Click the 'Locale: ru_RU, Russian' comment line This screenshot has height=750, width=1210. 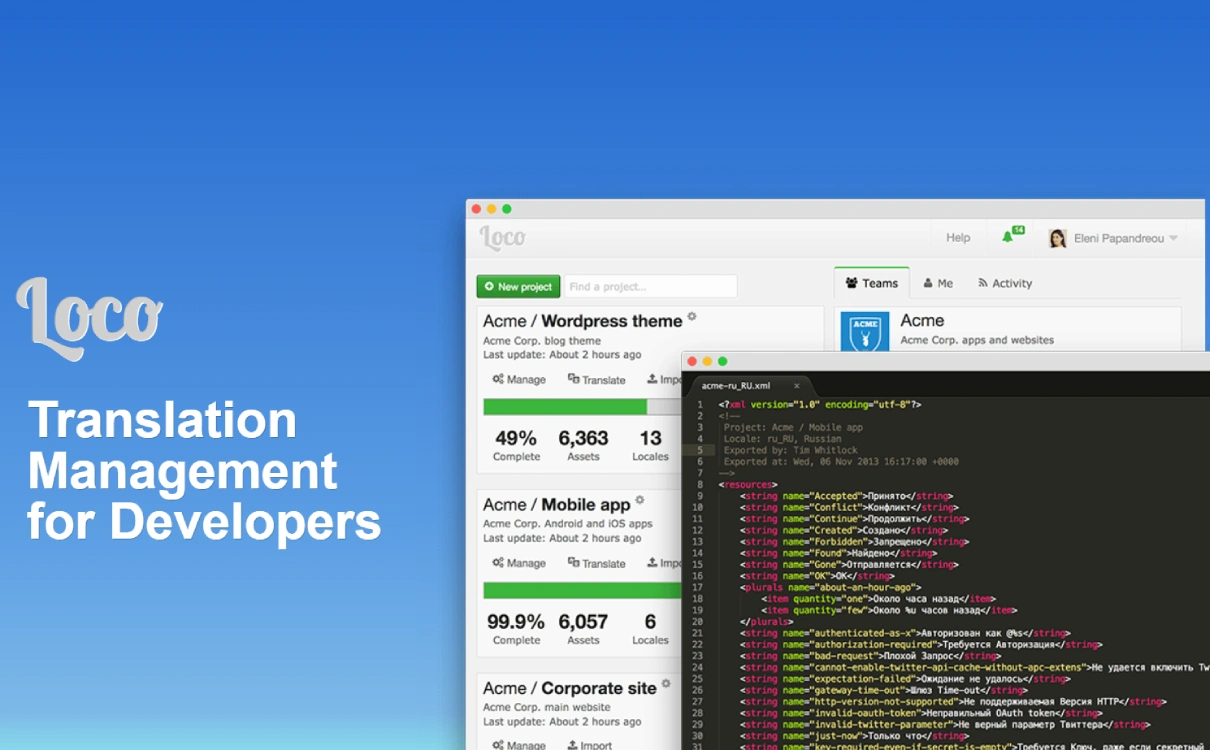click(783, 439)
